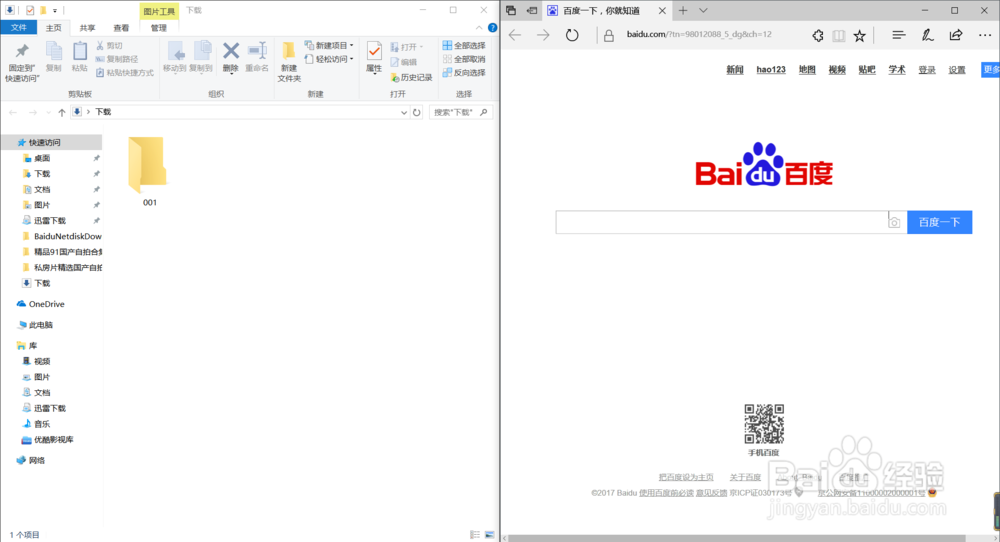Click the 登录 login link on Baidu
This screenshot has height=542, width=1000.
pos(927,70)
